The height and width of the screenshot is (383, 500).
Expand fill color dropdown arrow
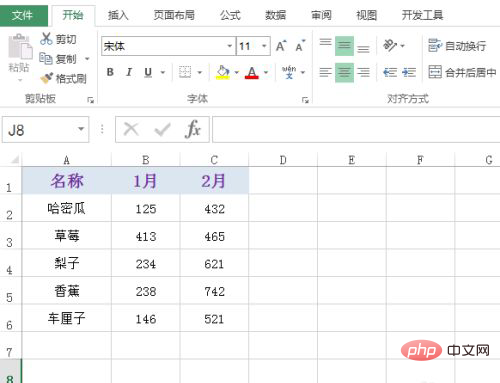pyautogui.click(x=237, y=72)
